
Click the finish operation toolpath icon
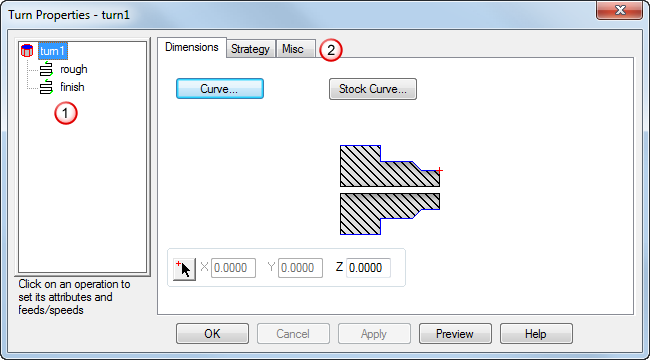click(46, 87)
